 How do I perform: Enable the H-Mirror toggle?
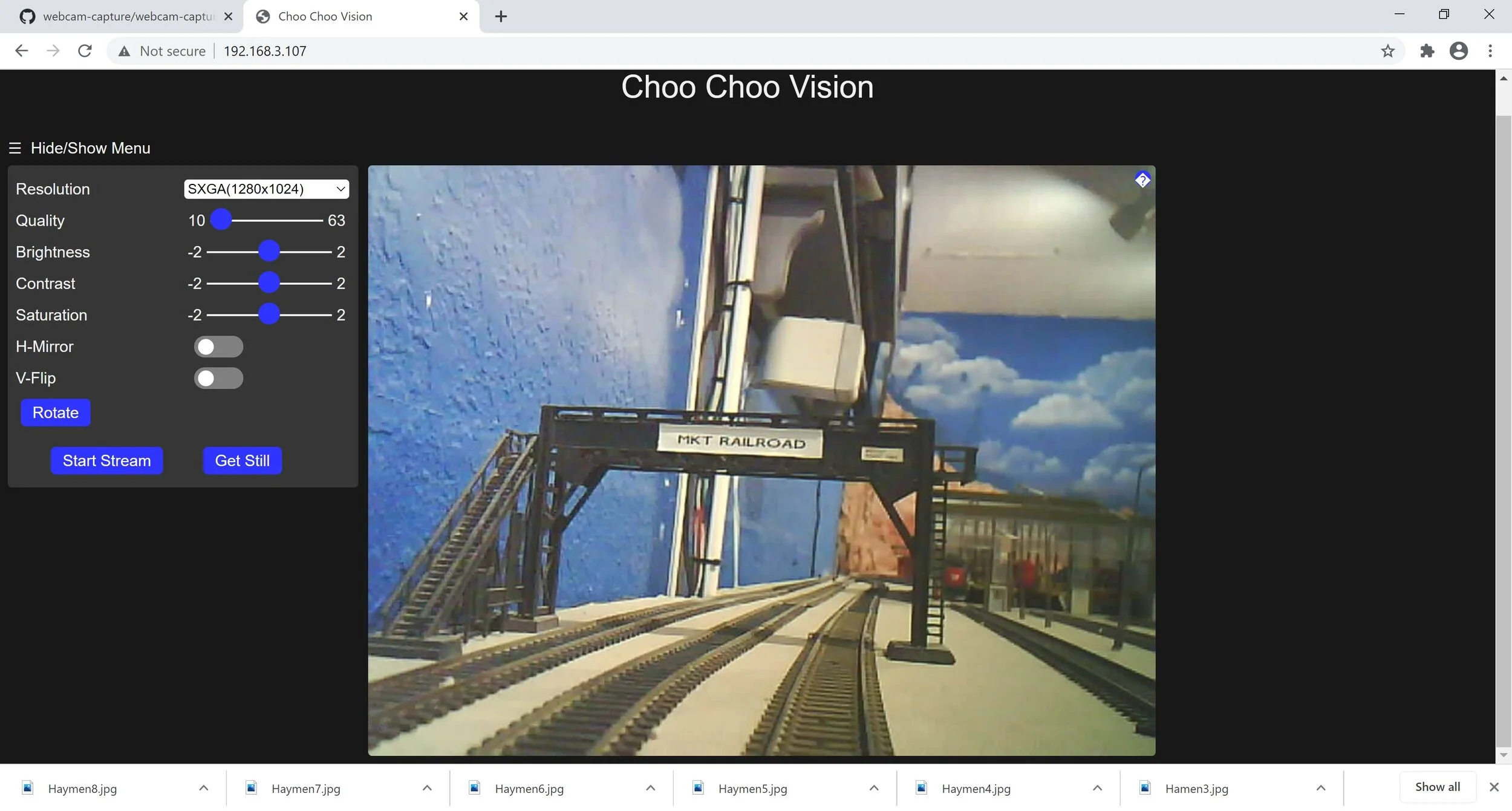click(x=218, y=347)
